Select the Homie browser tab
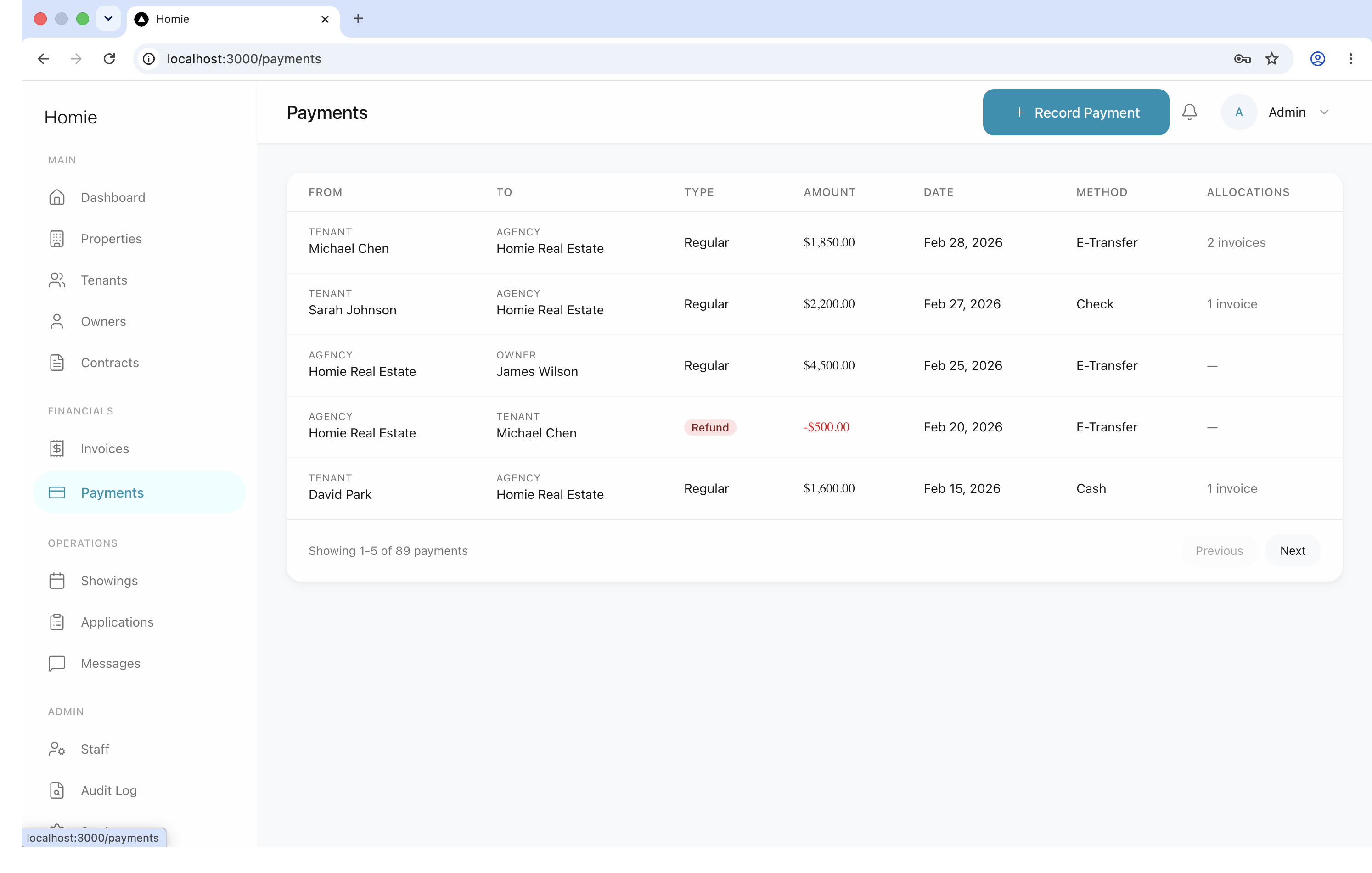 point(232,19)
